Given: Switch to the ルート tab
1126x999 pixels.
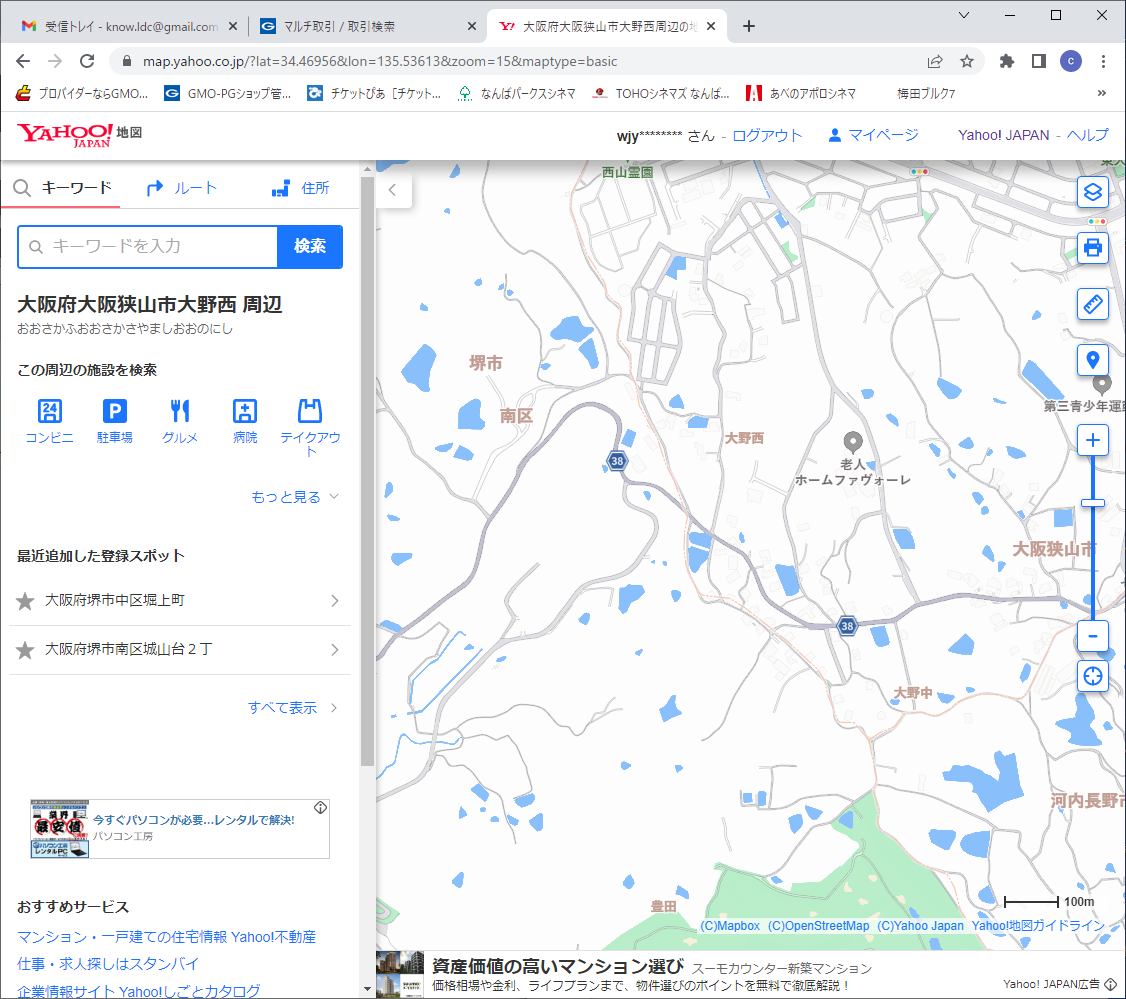Looking at the screenshot, I should [x=182, y=188].
